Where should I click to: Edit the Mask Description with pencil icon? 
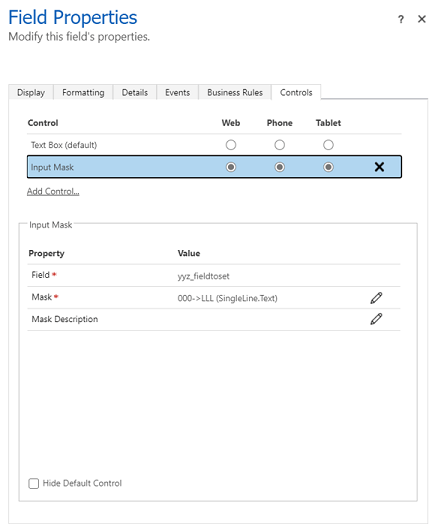pos(376,319)
